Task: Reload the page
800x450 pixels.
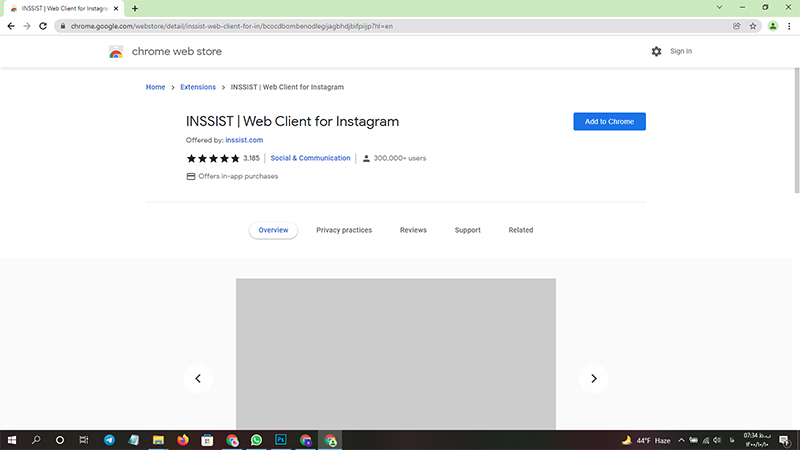Action: [x=43, y=26]
